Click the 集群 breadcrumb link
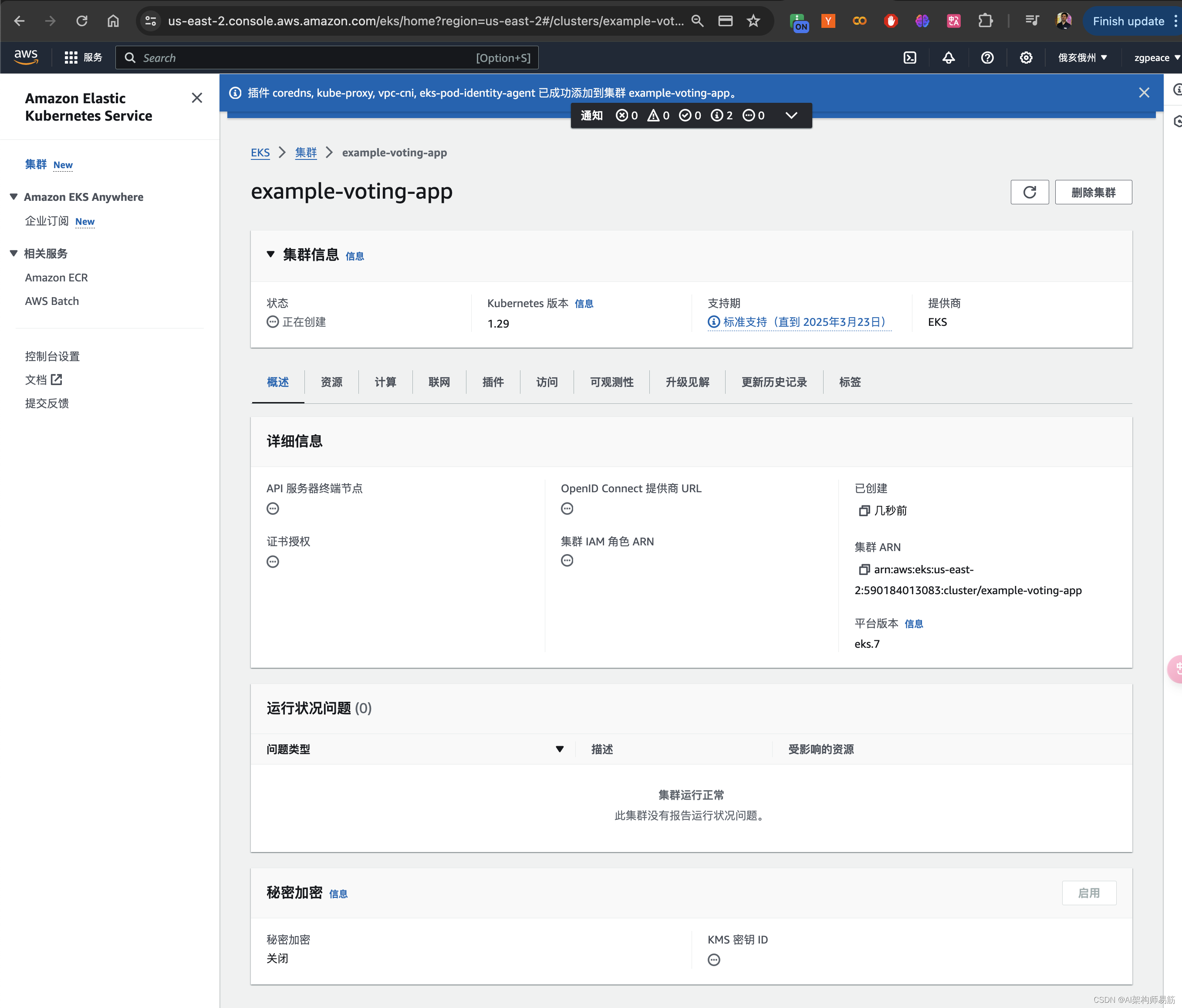Image resolution: width=1182 pixels, height=1008 pixels. pyautogui.click(x=306, y=152)
